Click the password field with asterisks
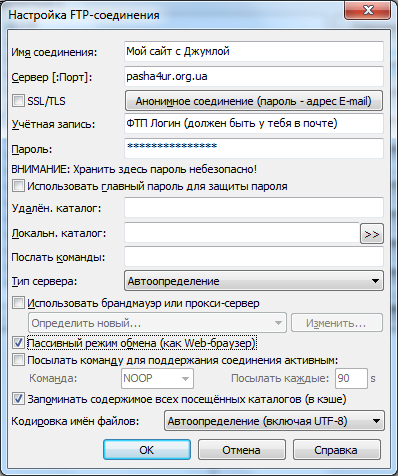Screen dimensions: 398x476 pyautogui.click(x=254, y=148)
